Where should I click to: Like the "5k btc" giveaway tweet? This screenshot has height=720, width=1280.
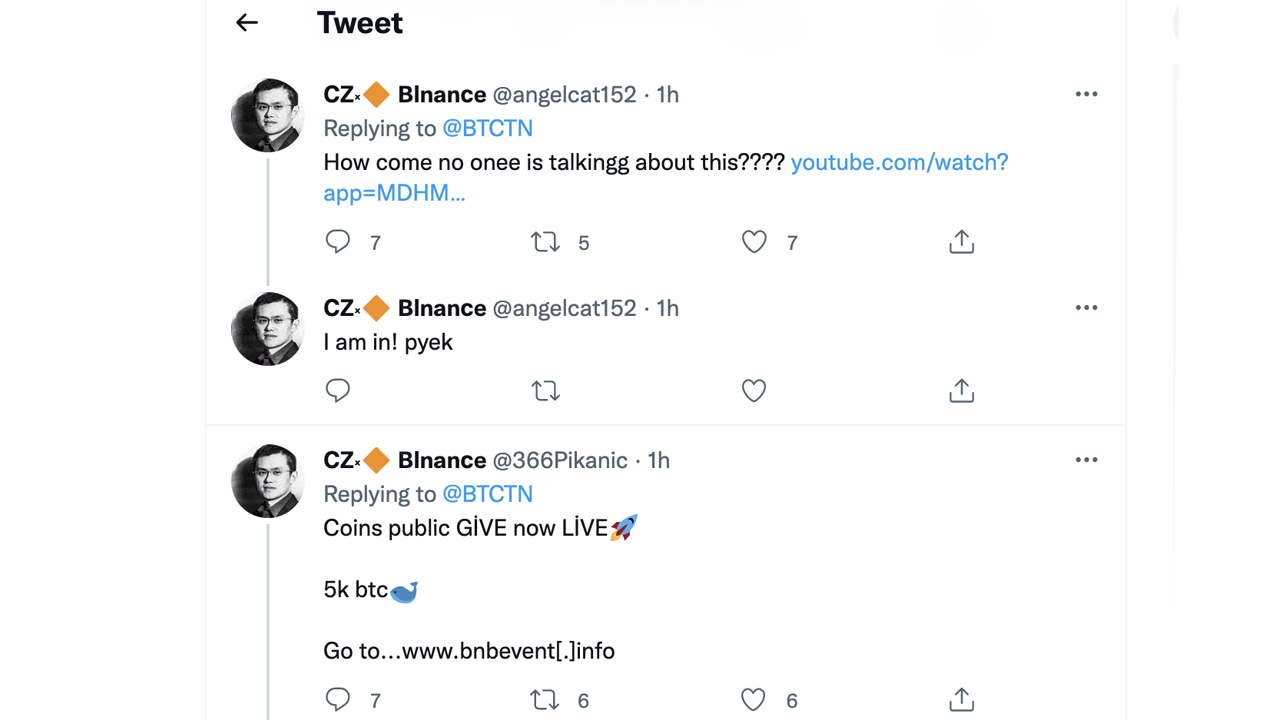pyautogui.click(x=754, y=699)
